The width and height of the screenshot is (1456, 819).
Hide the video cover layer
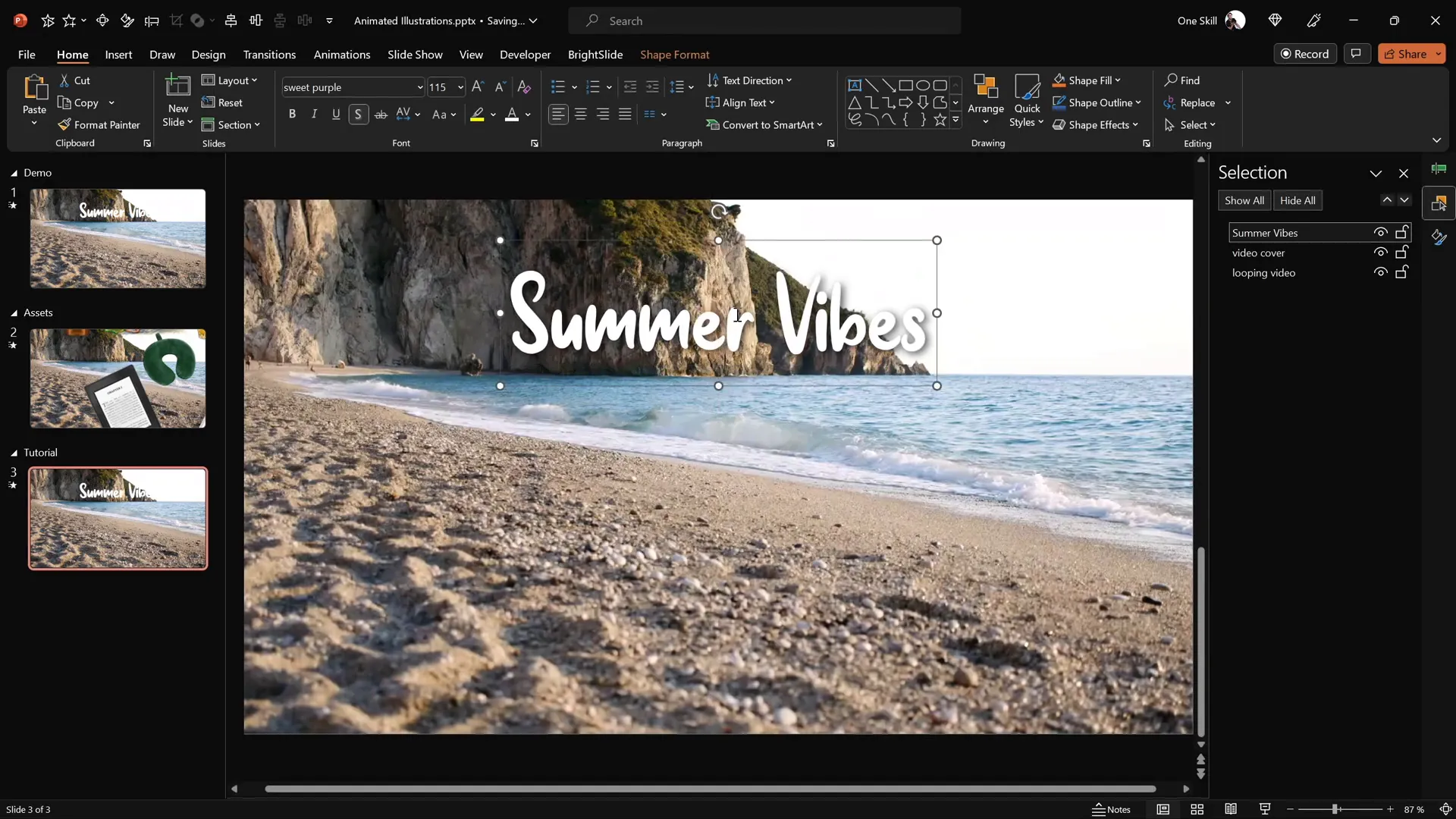coord(1381,252)
